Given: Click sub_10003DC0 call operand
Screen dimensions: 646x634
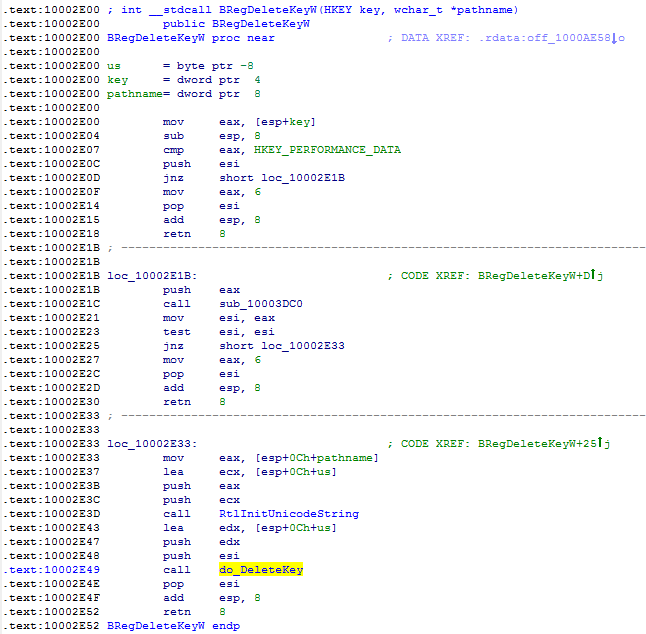Looking at the screenshot, I should [x=261, y=304].
